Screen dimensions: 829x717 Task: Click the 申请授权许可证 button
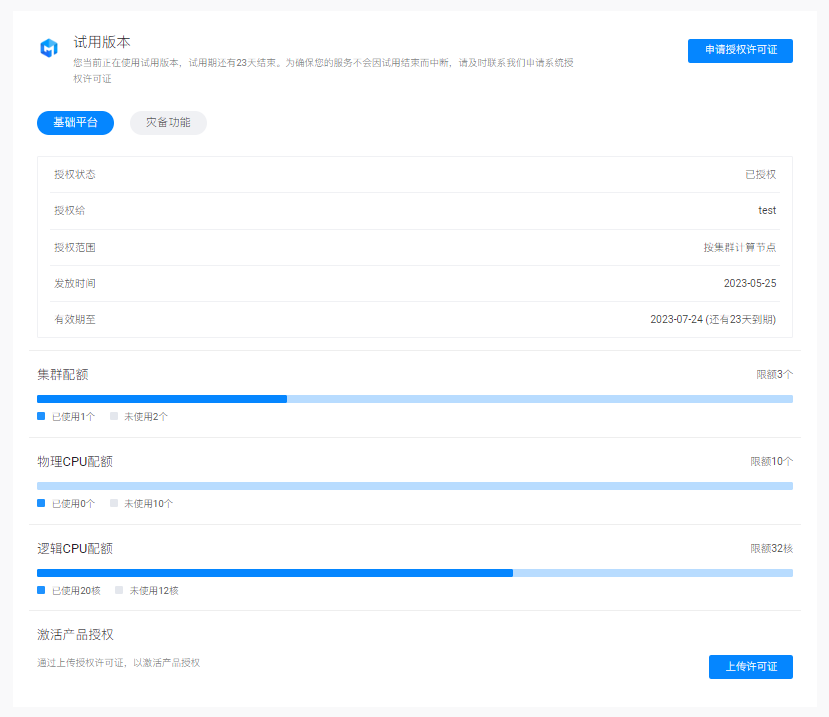[740, 50]
